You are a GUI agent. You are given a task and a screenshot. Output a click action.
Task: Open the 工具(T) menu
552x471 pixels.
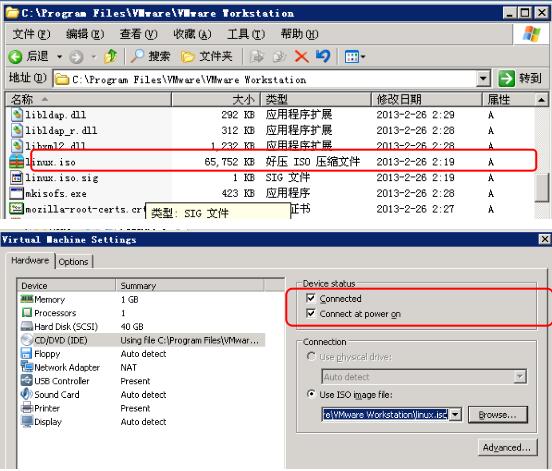coord(245,34)
